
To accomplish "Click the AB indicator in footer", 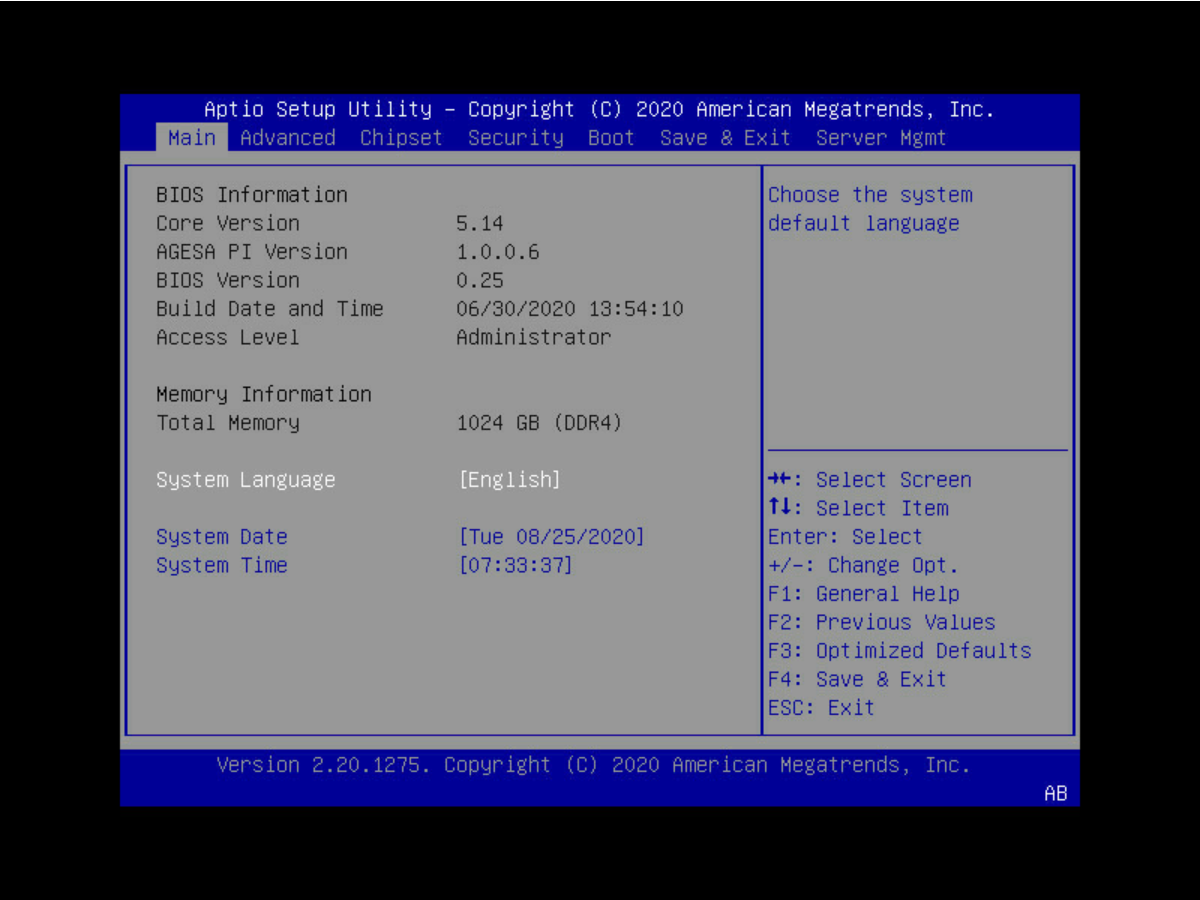I will (1056, 794).
